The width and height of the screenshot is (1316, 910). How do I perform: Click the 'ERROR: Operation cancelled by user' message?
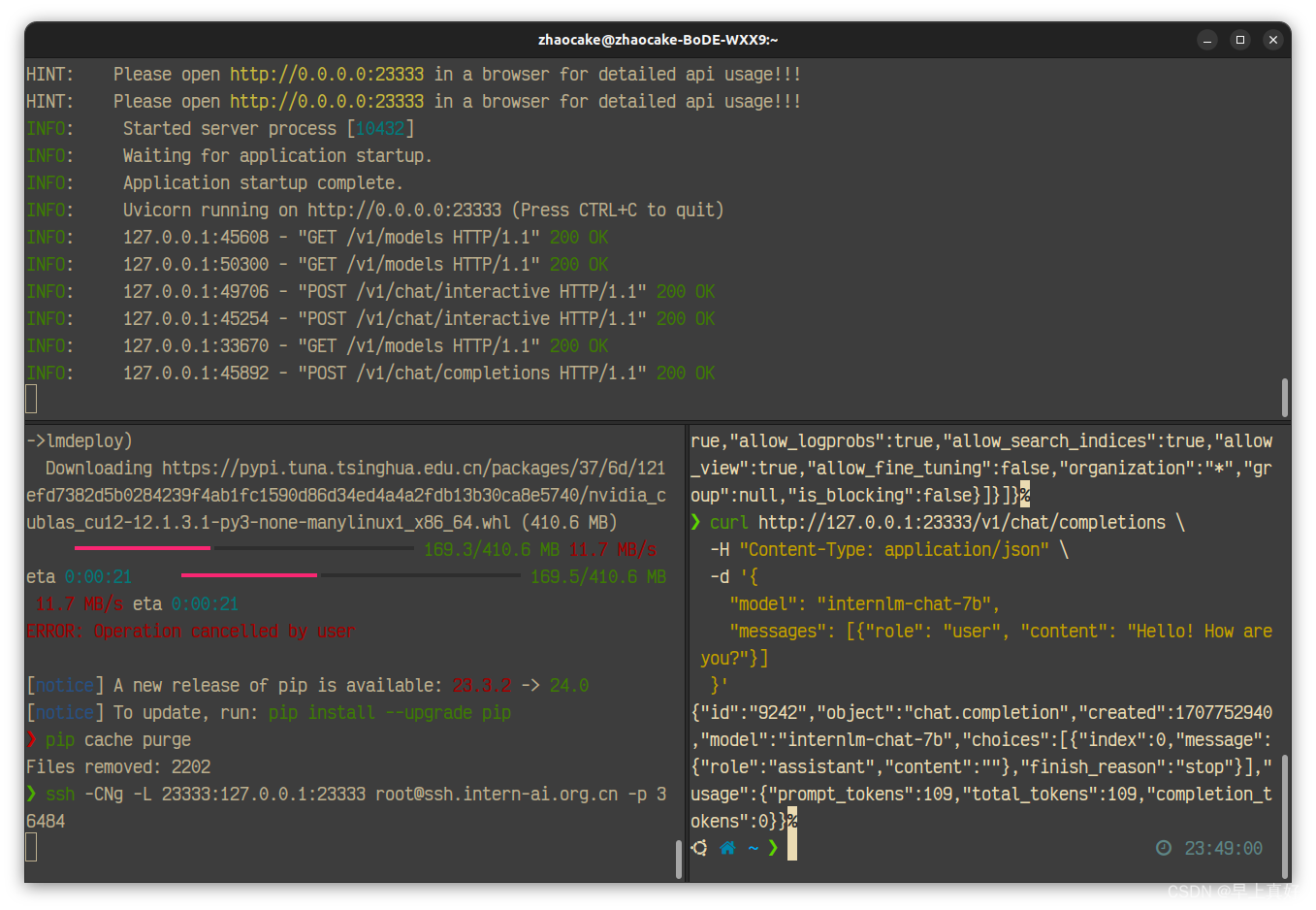[x=190, y=632]
